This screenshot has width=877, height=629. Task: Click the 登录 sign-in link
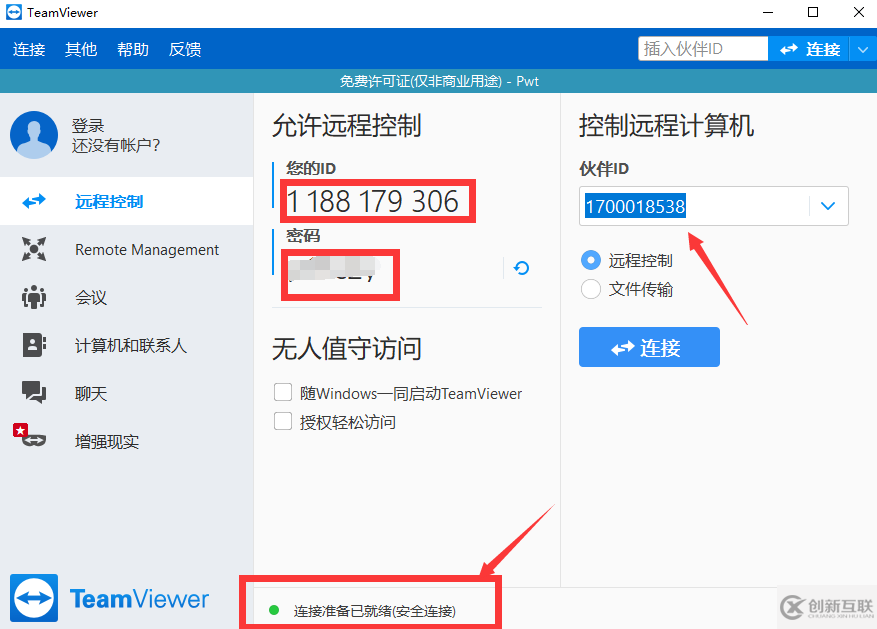(x=88, y=126)
